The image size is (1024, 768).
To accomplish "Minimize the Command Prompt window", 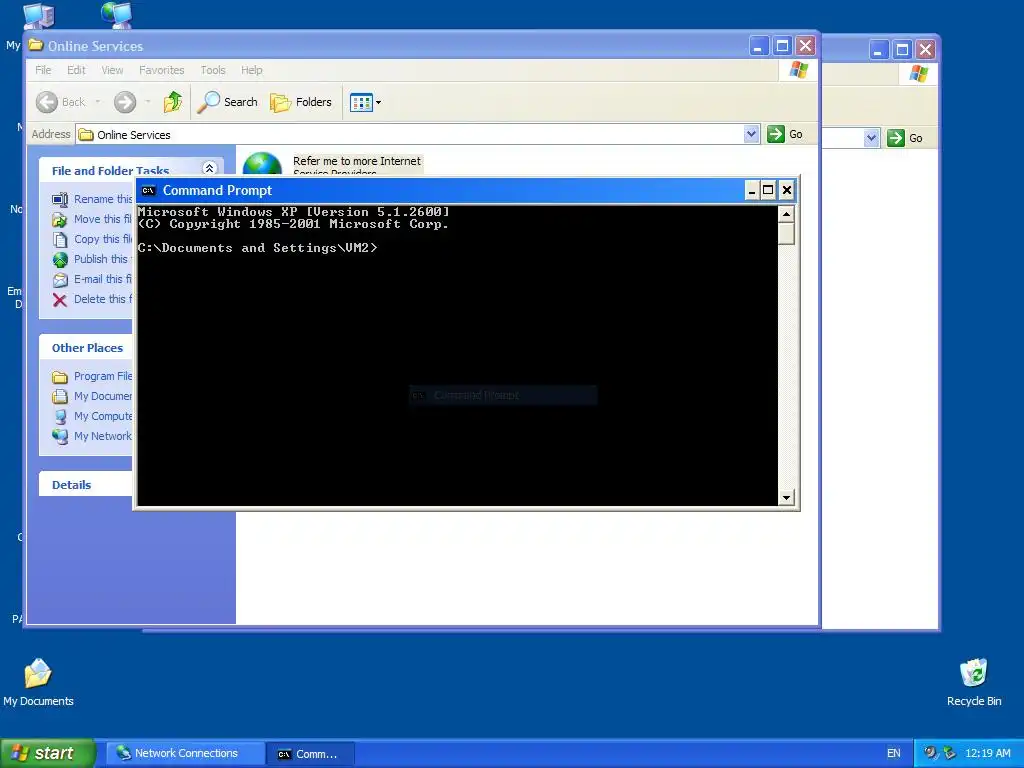I will point(752,190).
